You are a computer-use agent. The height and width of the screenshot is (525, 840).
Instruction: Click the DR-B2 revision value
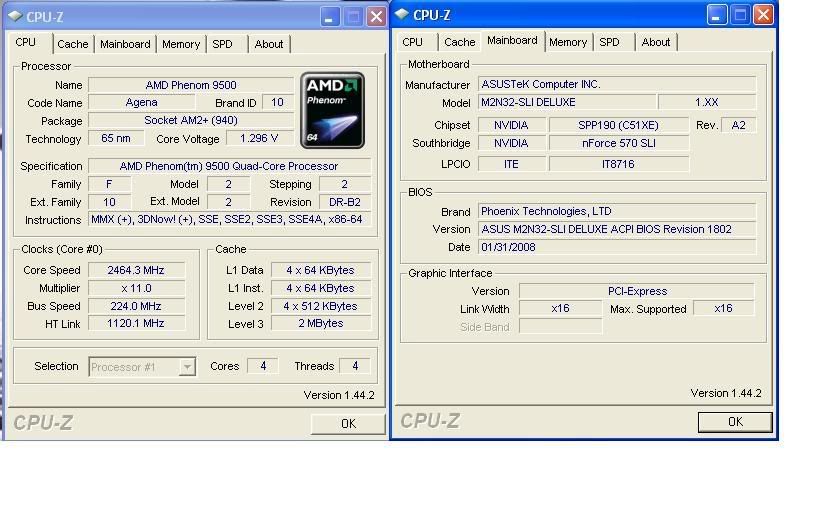click(x=344, y=202)
